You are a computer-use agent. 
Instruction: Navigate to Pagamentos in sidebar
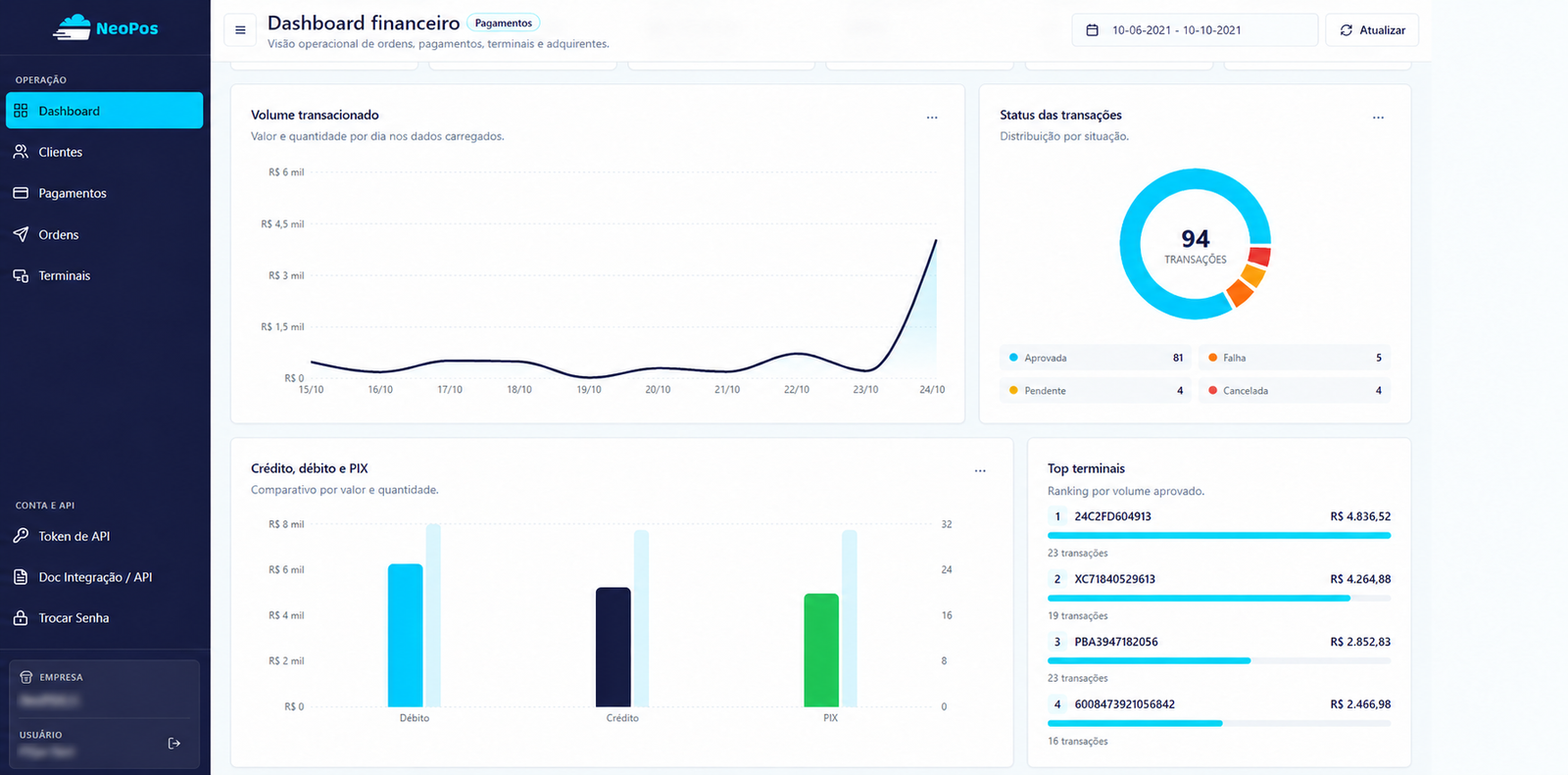coord(105,193)
